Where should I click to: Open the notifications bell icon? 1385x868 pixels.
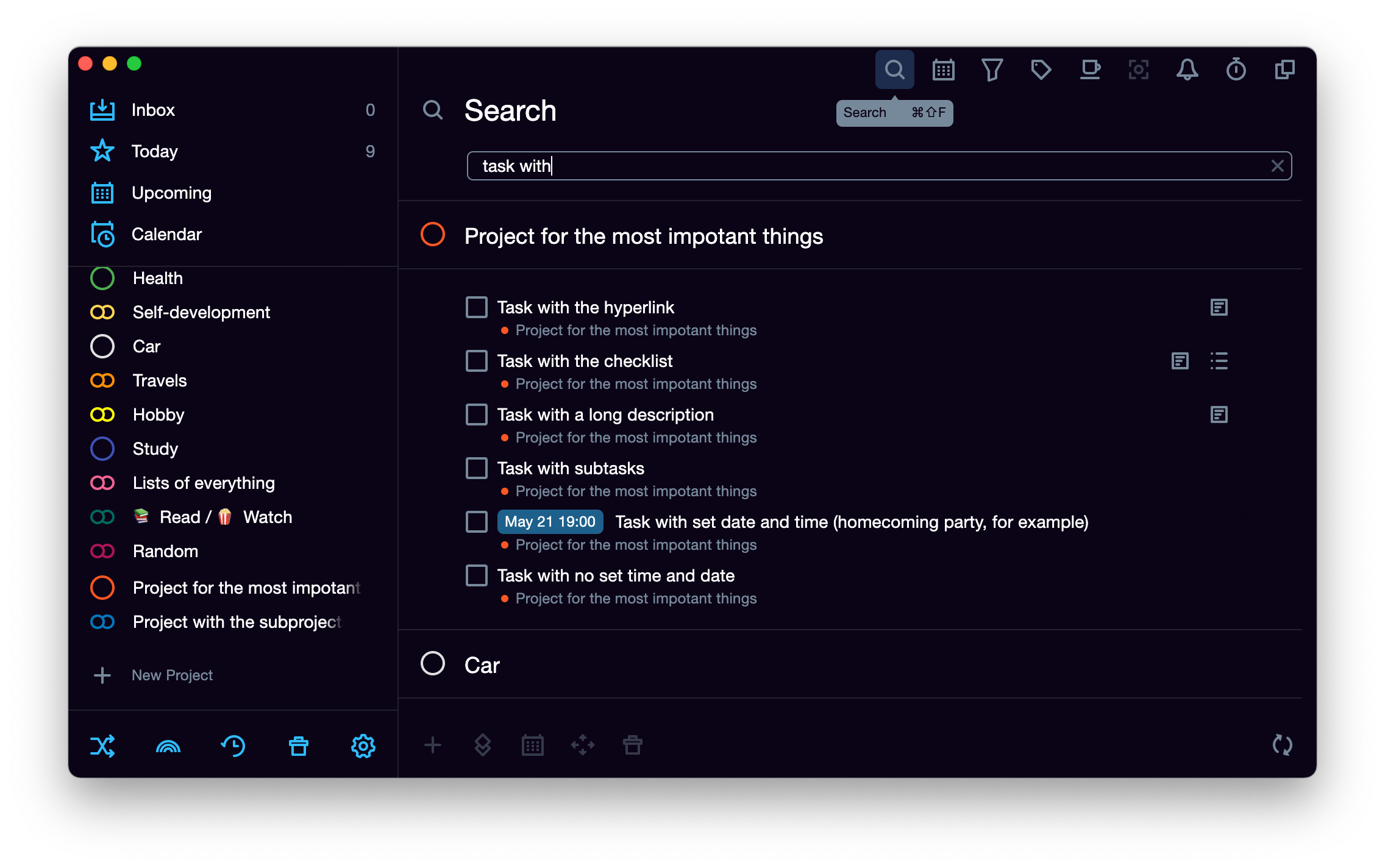(x=1187, y=69)
